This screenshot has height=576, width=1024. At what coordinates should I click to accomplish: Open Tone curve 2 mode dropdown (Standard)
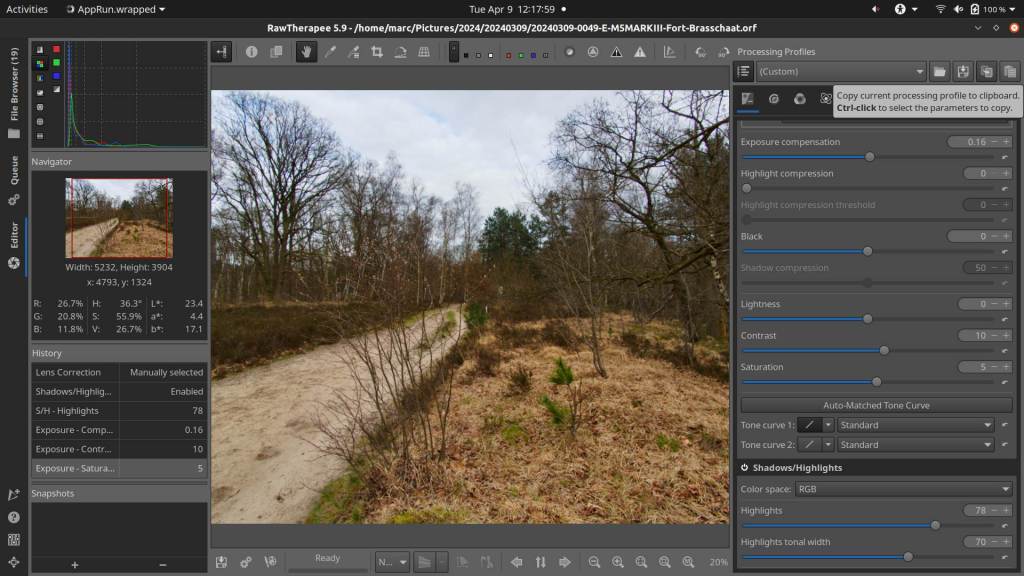tap(916, 445)
